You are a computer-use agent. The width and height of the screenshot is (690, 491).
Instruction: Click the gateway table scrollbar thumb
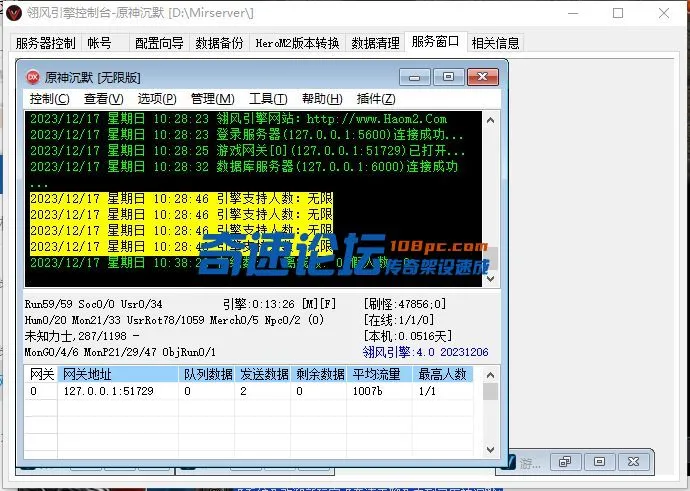tap(491, 392)
